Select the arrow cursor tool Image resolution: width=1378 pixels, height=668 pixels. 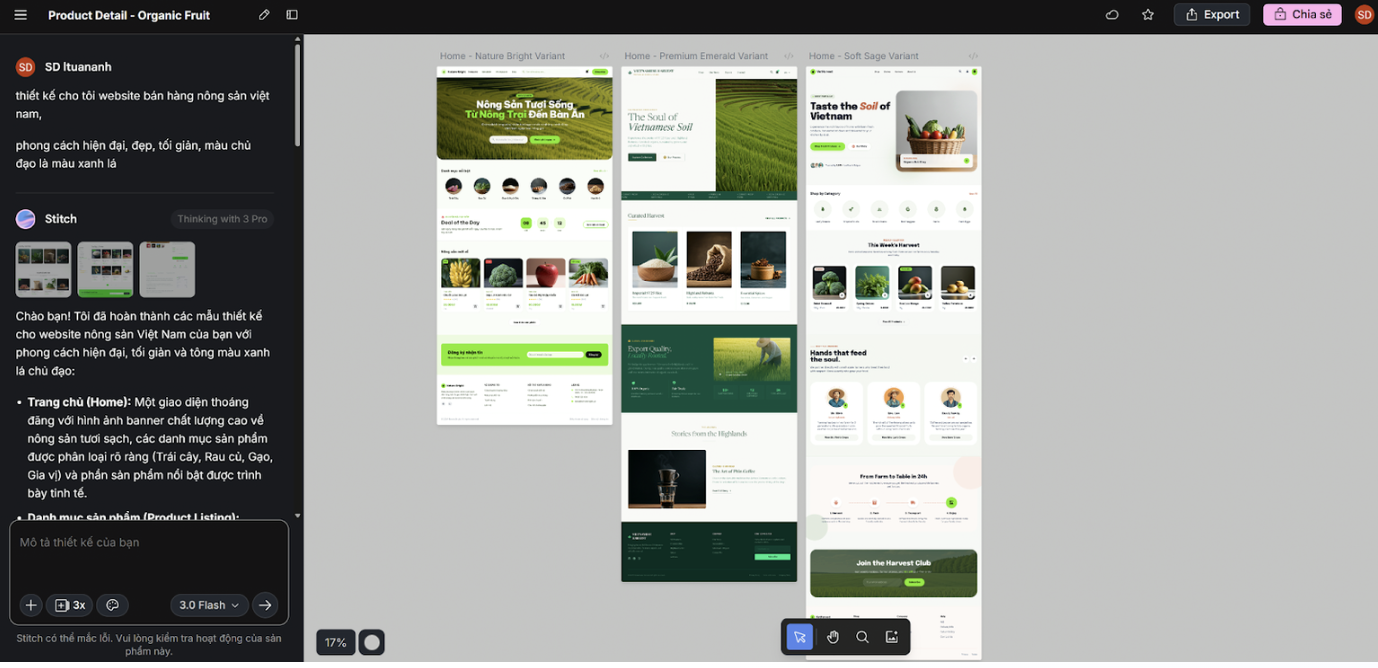pos(799,637)
